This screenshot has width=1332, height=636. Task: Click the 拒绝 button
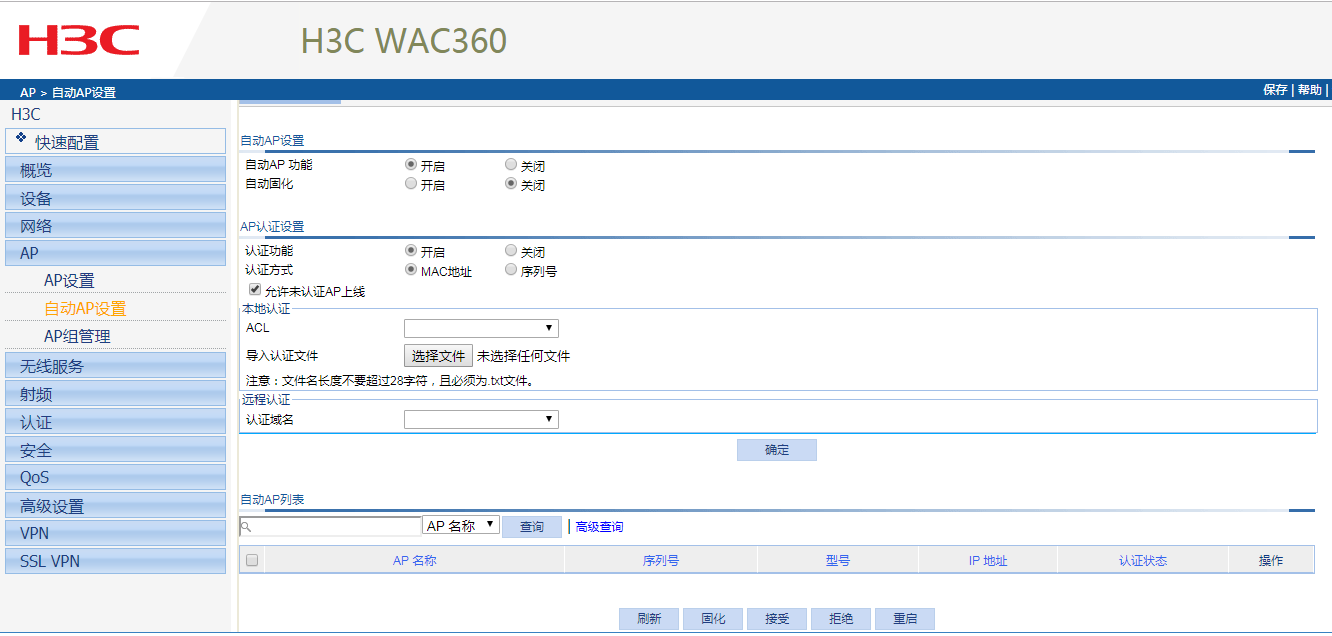click(x=841, y=619)
